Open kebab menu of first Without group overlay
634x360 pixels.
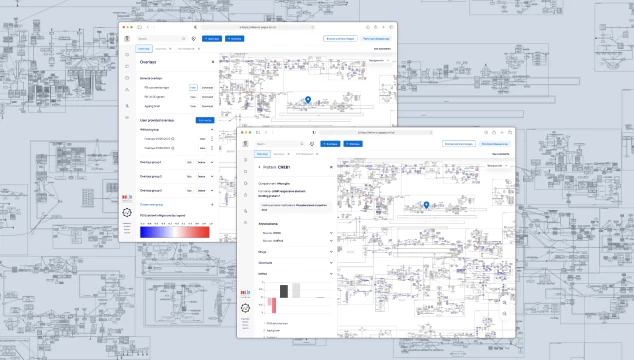(212, 139)
